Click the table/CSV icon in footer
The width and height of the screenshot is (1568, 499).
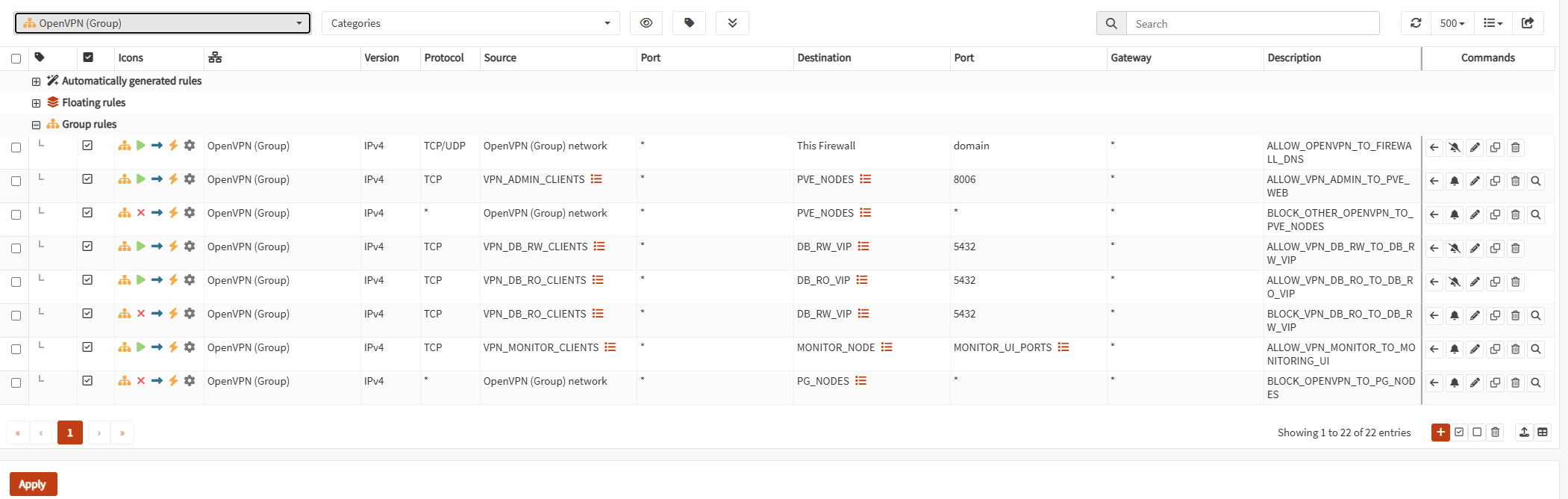click(x=1543, y=432)
